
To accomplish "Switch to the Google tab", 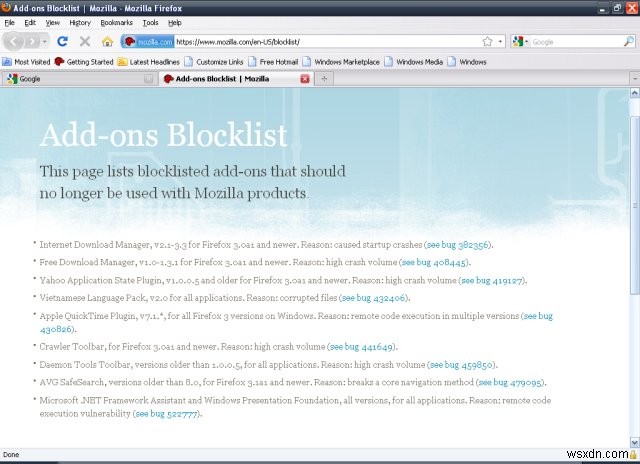I will coord(79,79).
